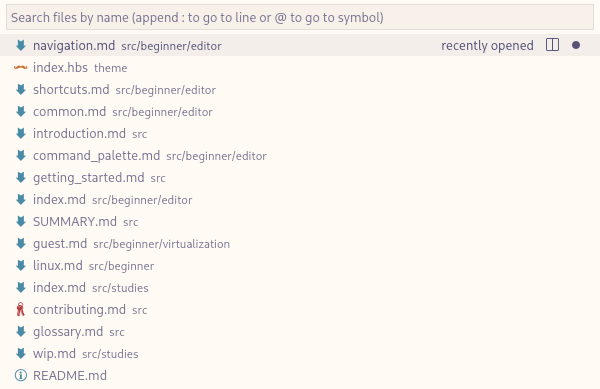The height and width of the screenshot is (389, 600).
Task: Click the markdown icon next to SUMMARY.md
Action: pos(21,221)
